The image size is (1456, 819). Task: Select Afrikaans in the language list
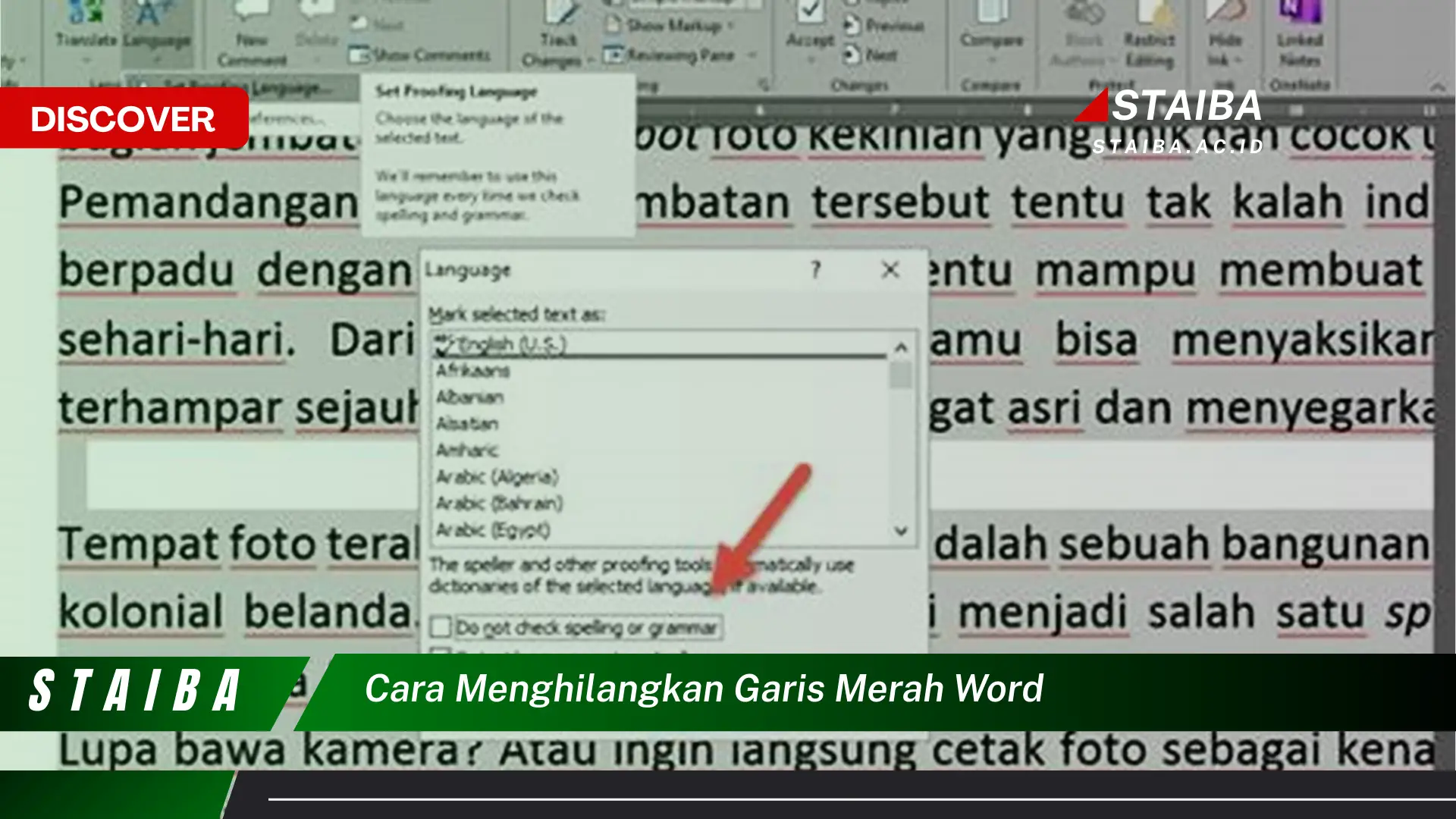point(658,370)
